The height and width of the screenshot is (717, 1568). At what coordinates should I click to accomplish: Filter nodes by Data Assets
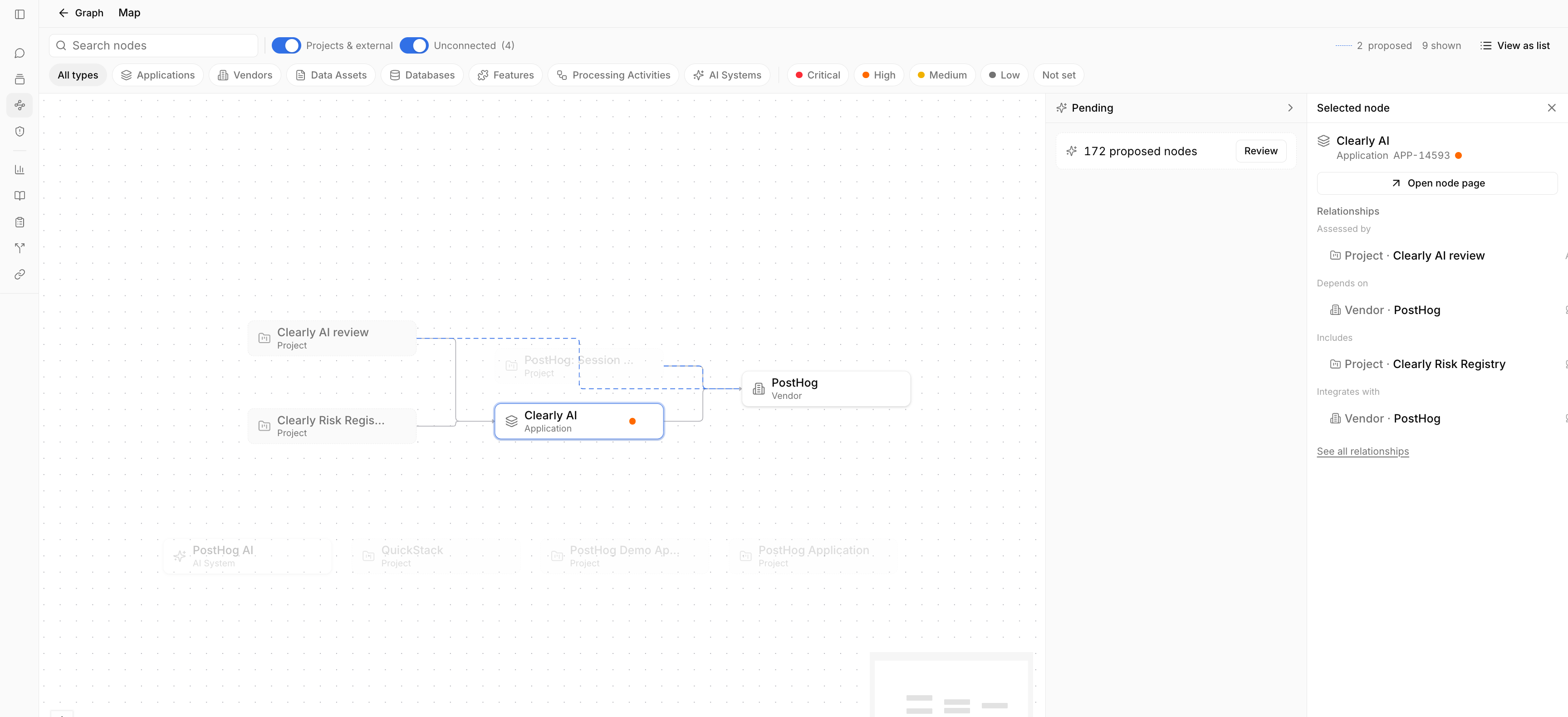point(330,75)
